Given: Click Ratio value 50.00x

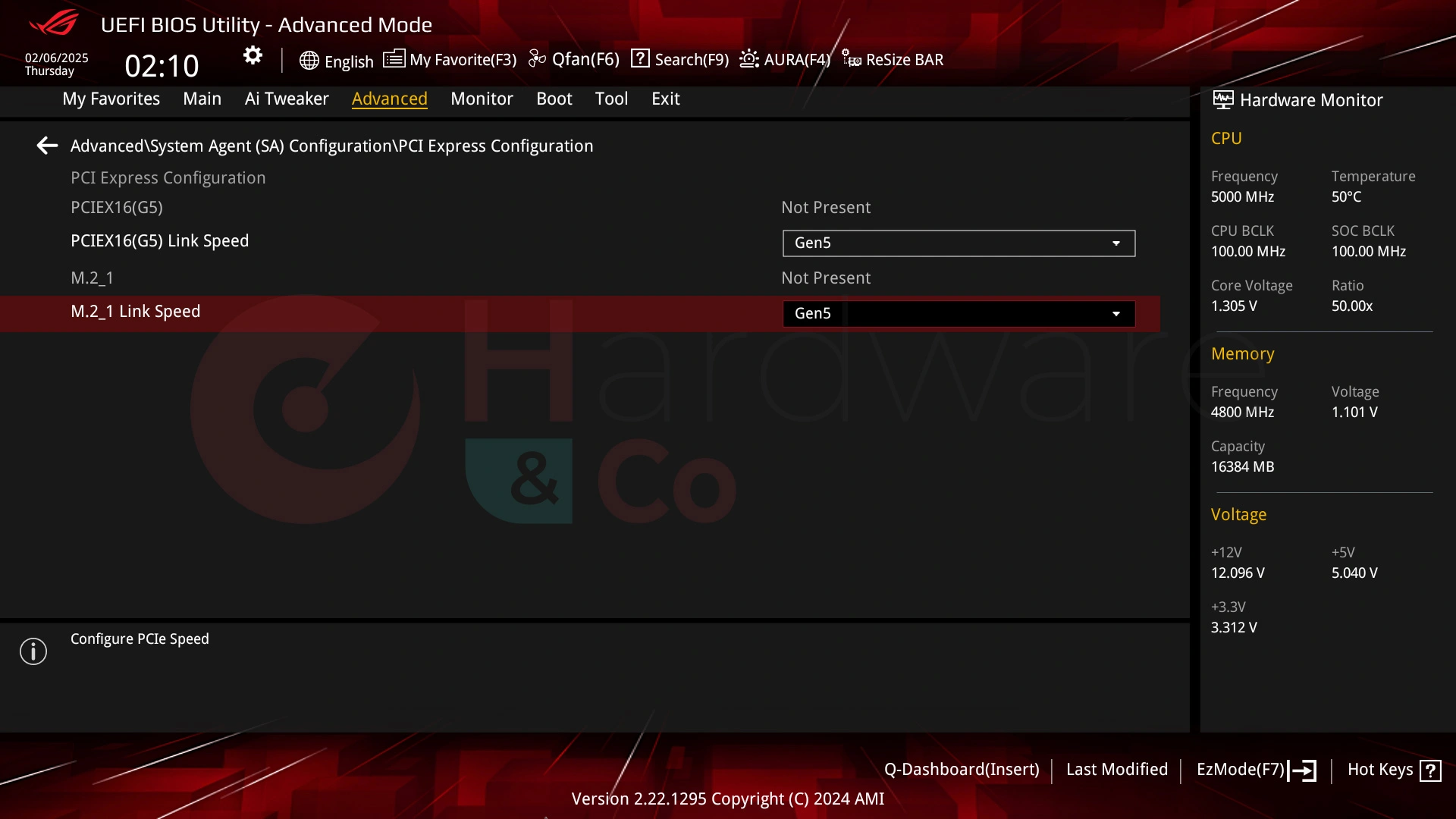Looking at the screenshot, I should pos(1352,306).
